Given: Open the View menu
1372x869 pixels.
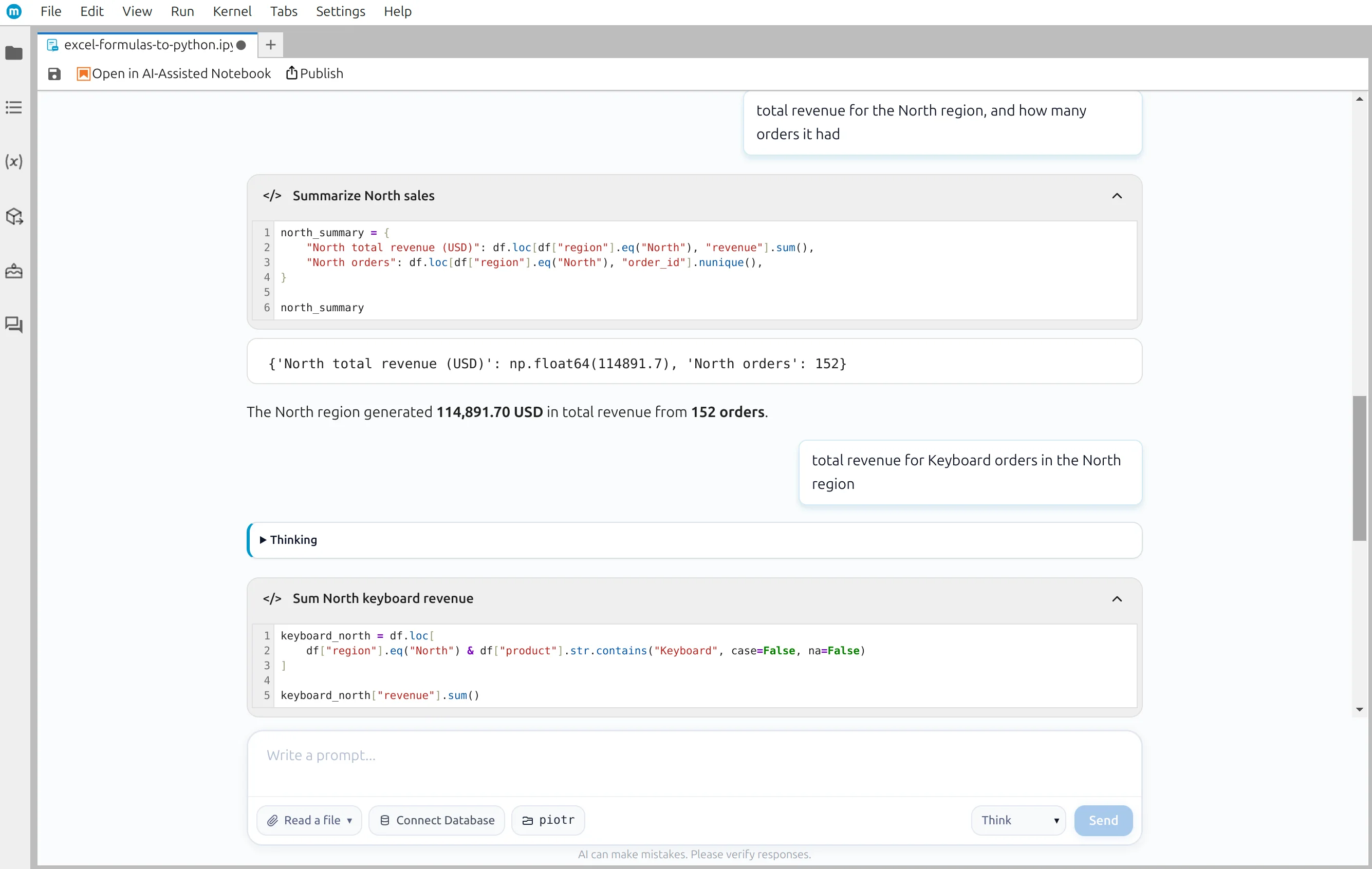Looking at the screenshot, I should coord(137,11).
